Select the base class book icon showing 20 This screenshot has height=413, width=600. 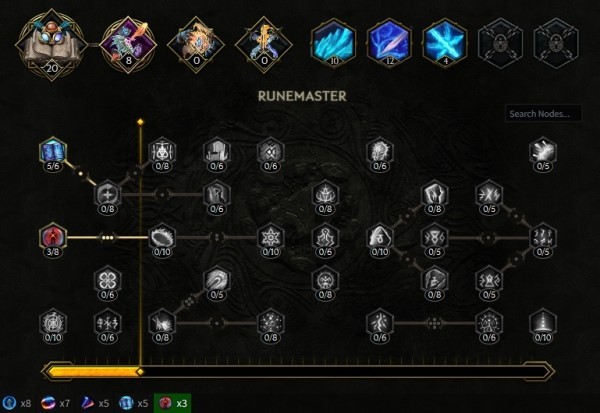pos(51,45)
